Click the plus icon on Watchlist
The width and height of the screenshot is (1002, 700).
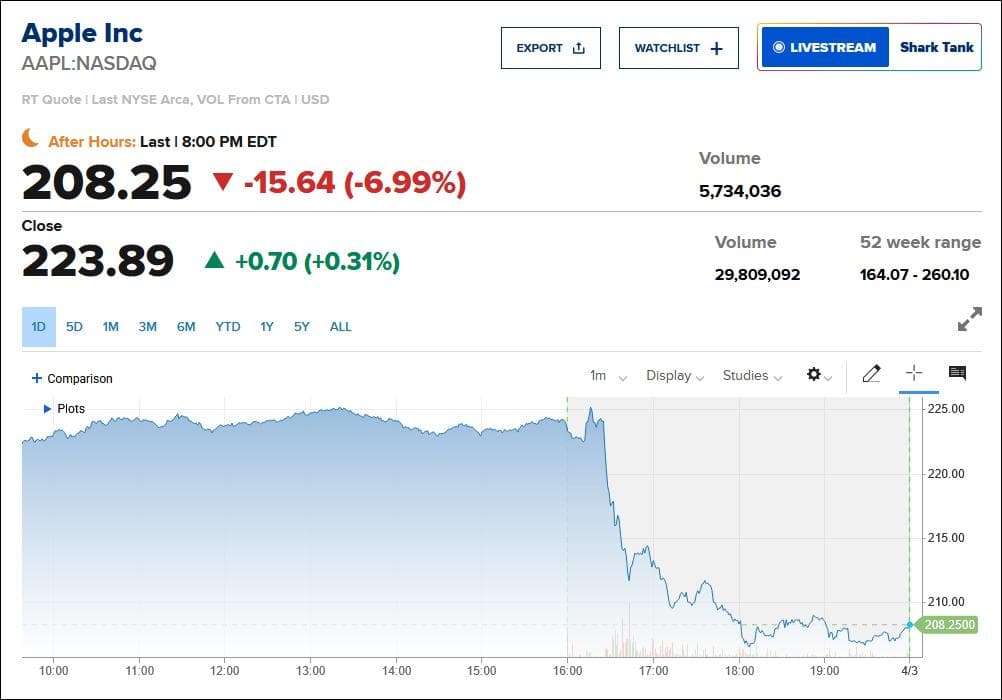coord(717,49)
